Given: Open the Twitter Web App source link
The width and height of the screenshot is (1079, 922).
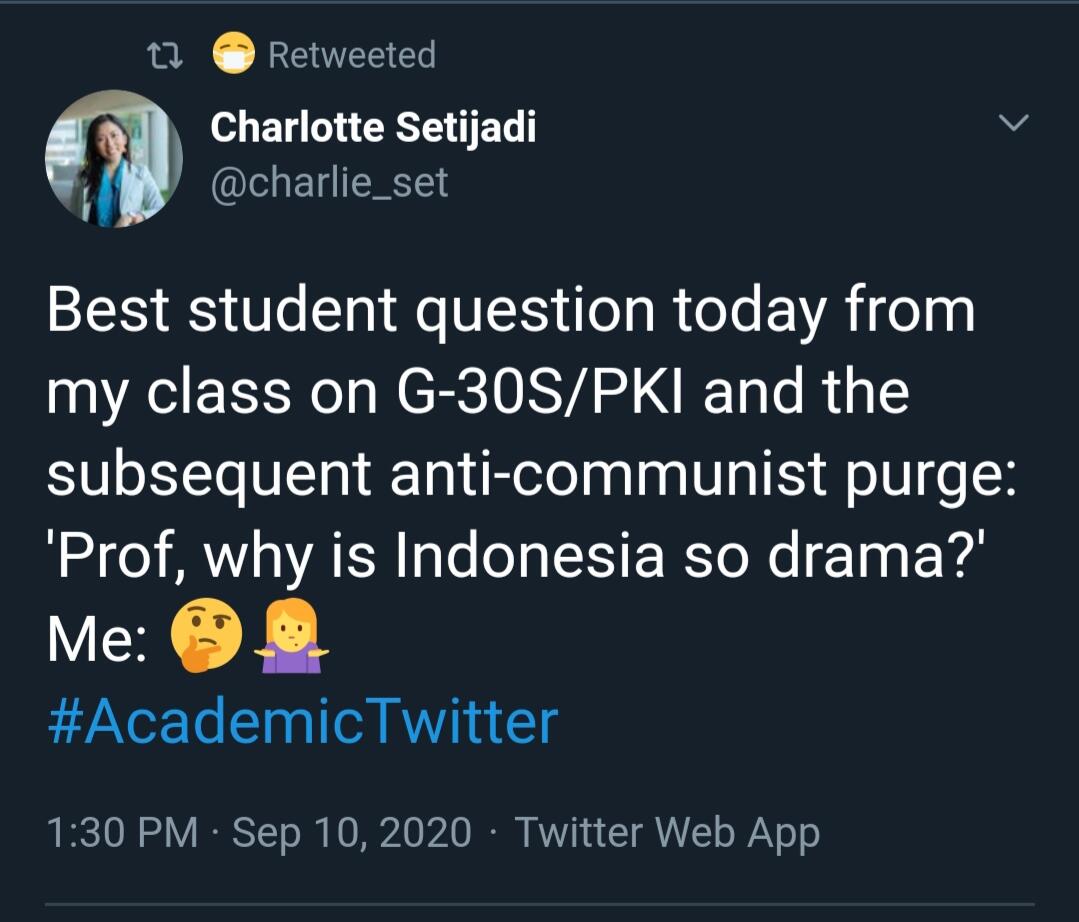Looking at the screenshot, I should tap(667, 832).
